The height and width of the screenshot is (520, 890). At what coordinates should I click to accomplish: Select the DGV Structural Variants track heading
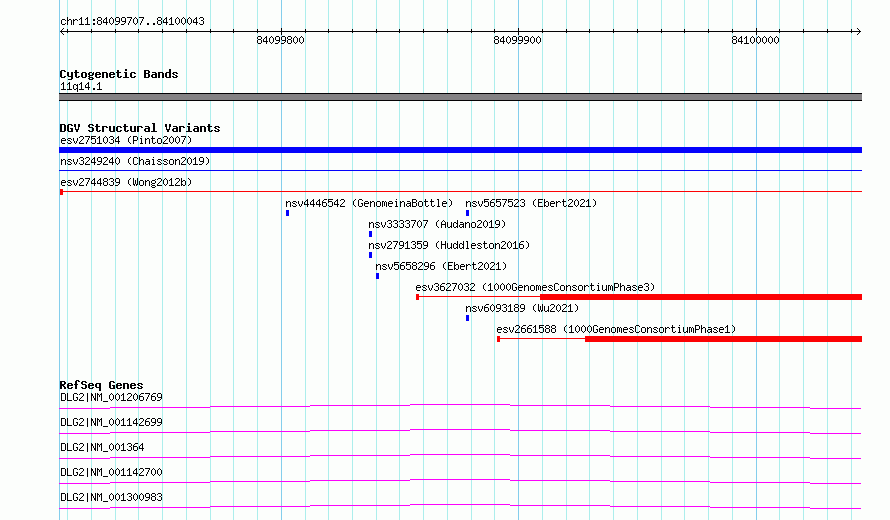coord(140,128)
